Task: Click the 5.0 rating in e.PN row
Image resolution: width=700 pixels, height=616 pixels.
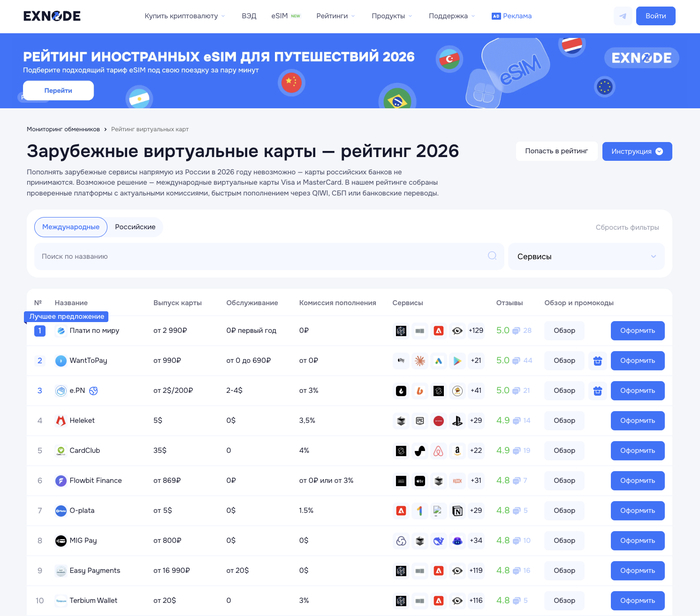Action: coord(503,391)
